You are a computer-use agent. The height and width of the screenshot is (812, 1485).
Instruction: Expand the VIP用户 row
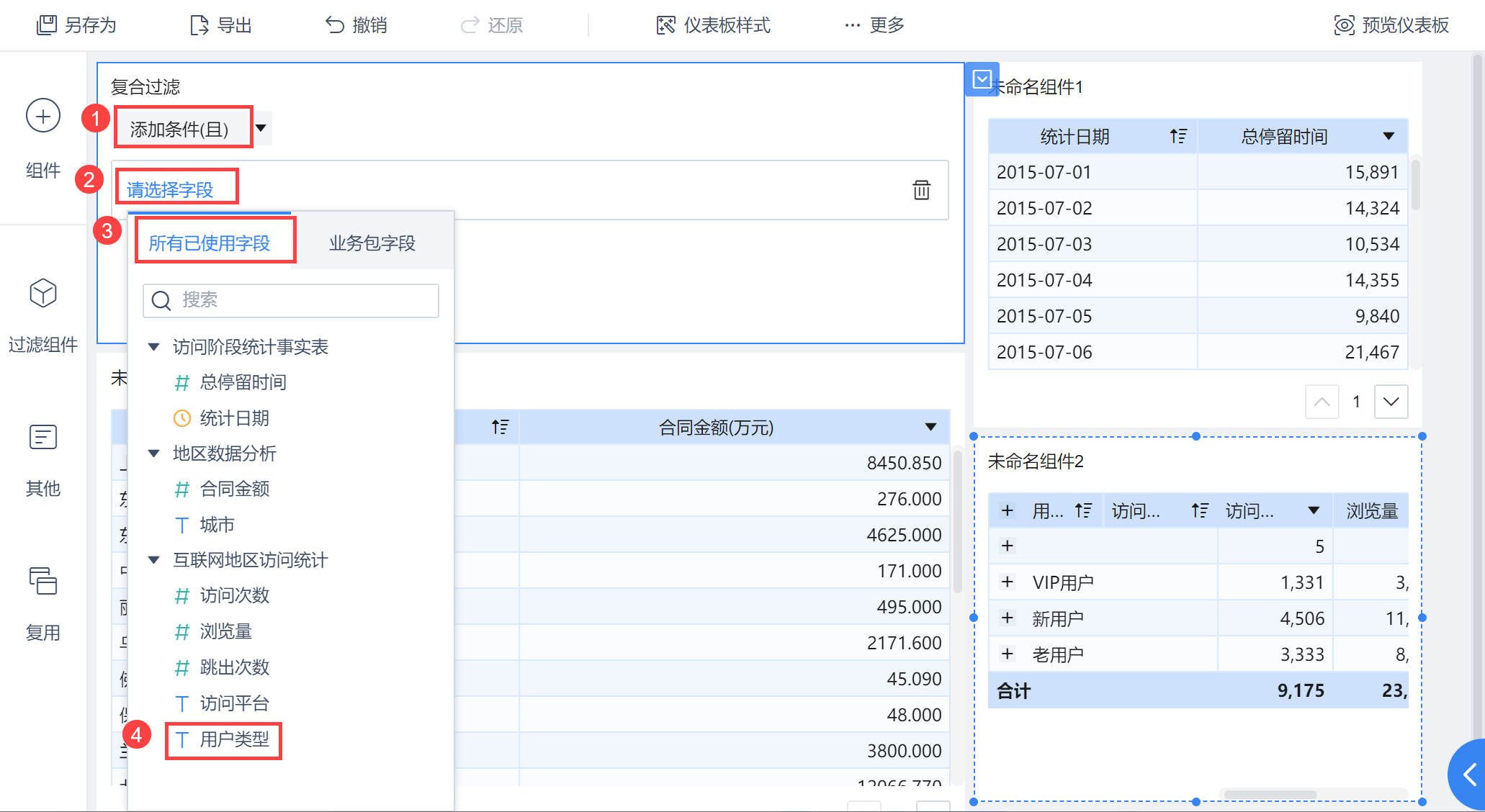(x=1008, y=582)
